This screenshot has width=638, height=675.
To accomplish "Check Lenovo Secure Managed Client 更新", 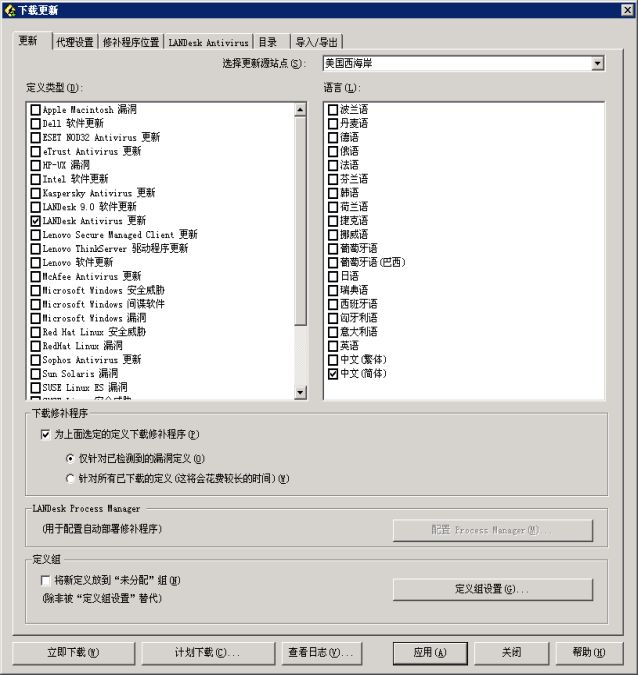I will coord(36,235).
